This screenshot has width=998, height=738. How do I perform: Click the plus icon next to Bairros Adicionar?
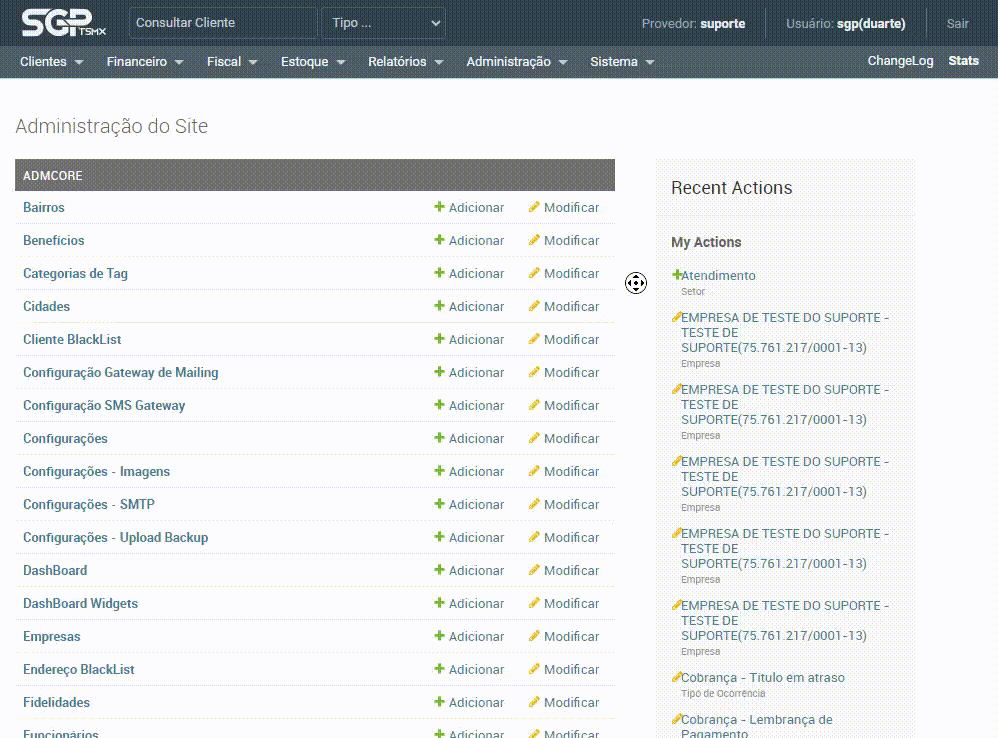coord(439,207)
